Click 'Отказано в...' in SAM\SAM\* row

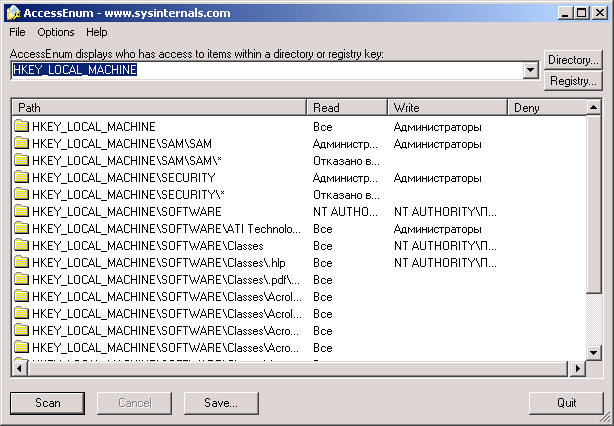[346, 161]
